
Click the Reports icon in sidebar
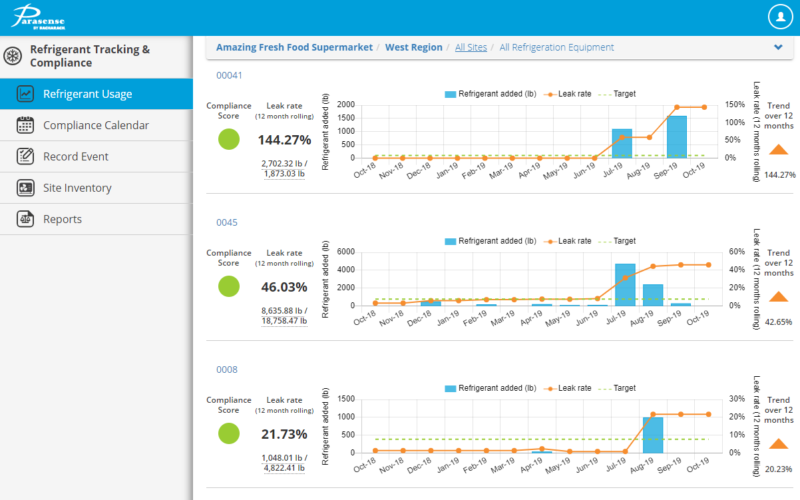tap(26, 219)
